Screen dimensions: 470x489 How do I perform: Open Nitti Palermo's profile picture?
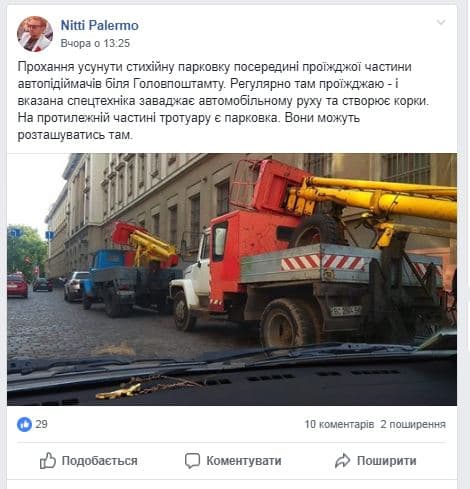tap(35, 34)
